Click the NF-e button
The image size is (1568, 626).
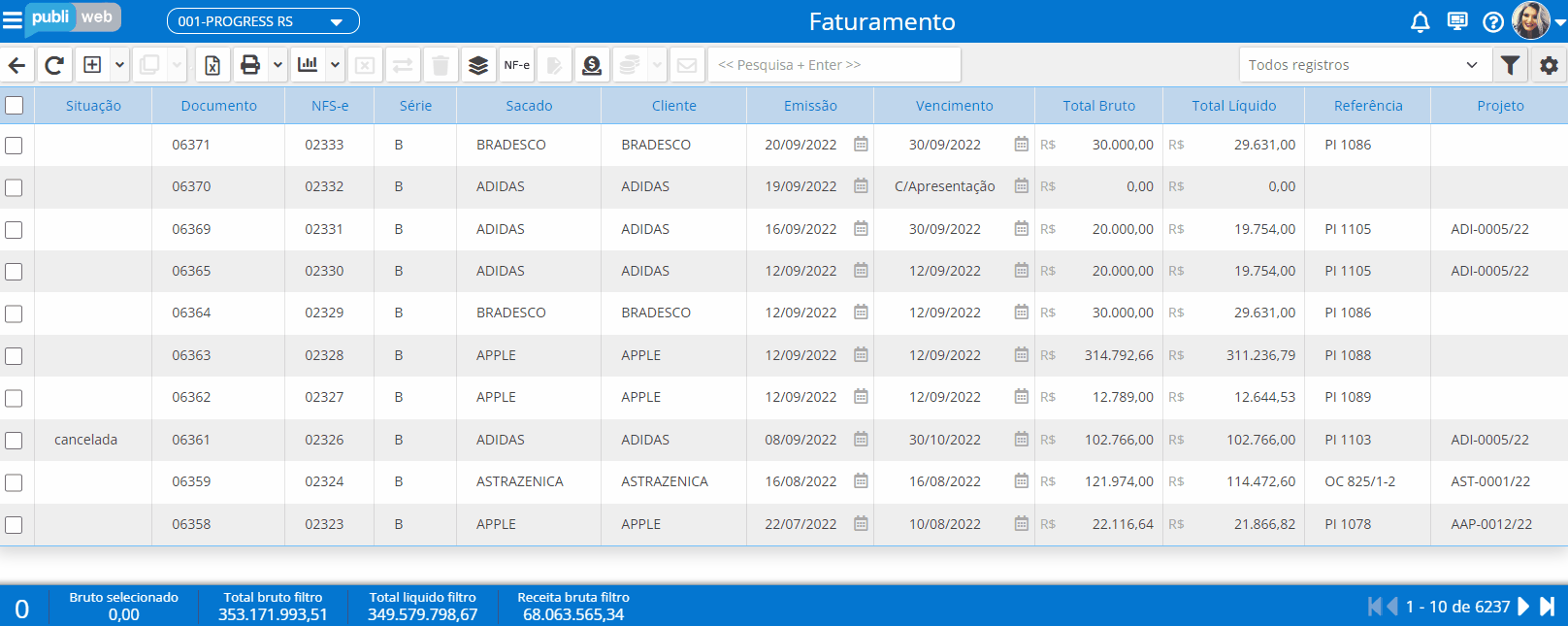pos(516,65)
